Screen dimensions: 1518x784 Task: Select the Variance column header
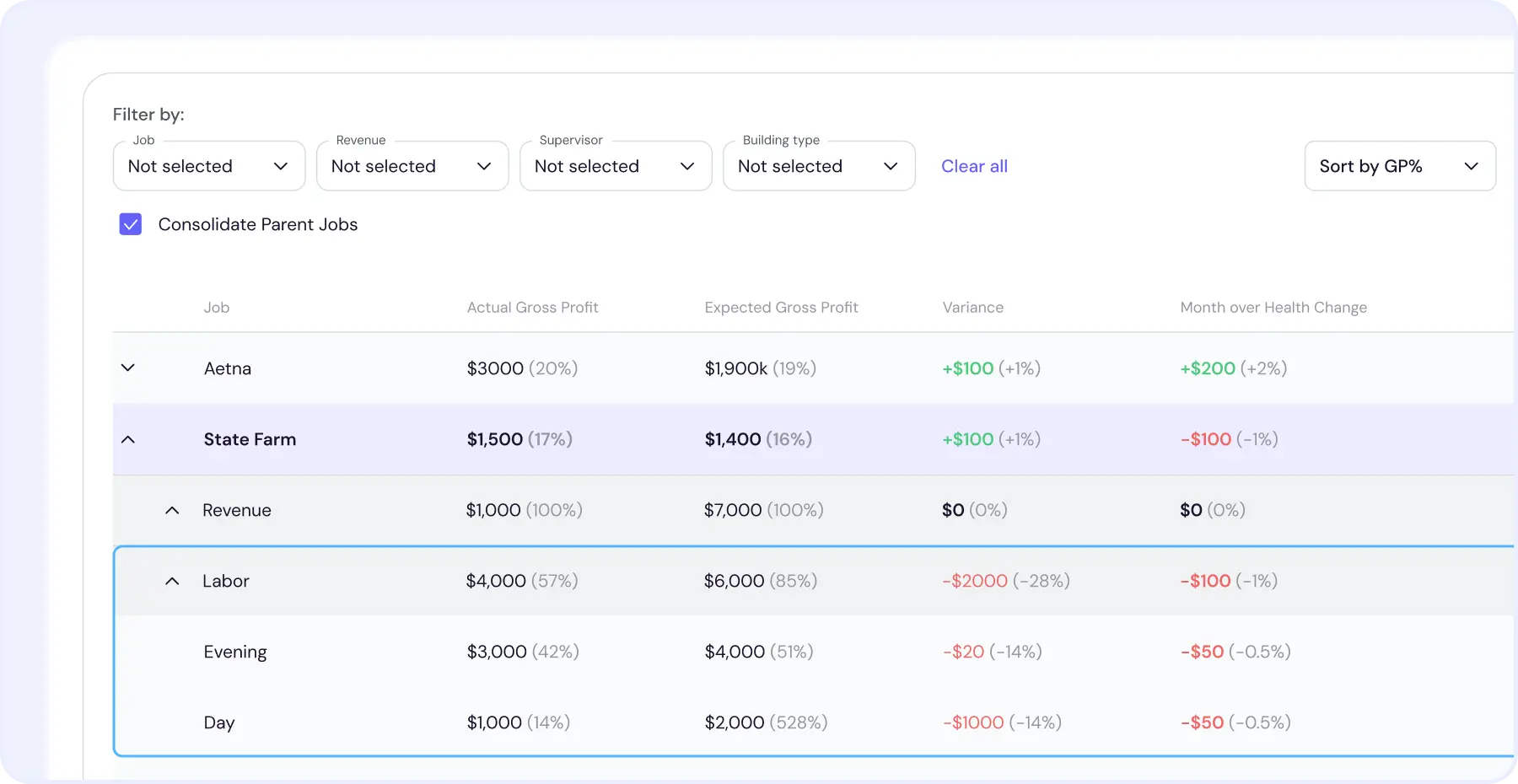972,307
